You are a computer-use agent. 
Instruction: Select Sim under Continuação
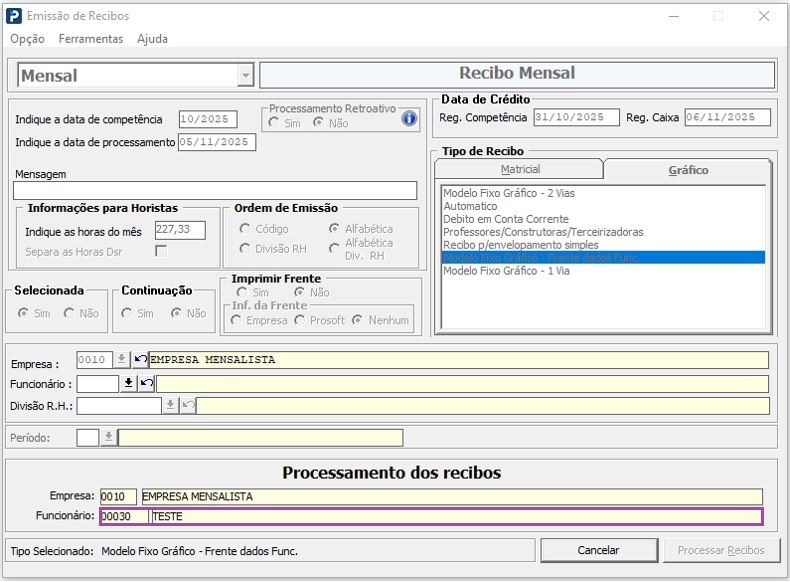[127, 313]
